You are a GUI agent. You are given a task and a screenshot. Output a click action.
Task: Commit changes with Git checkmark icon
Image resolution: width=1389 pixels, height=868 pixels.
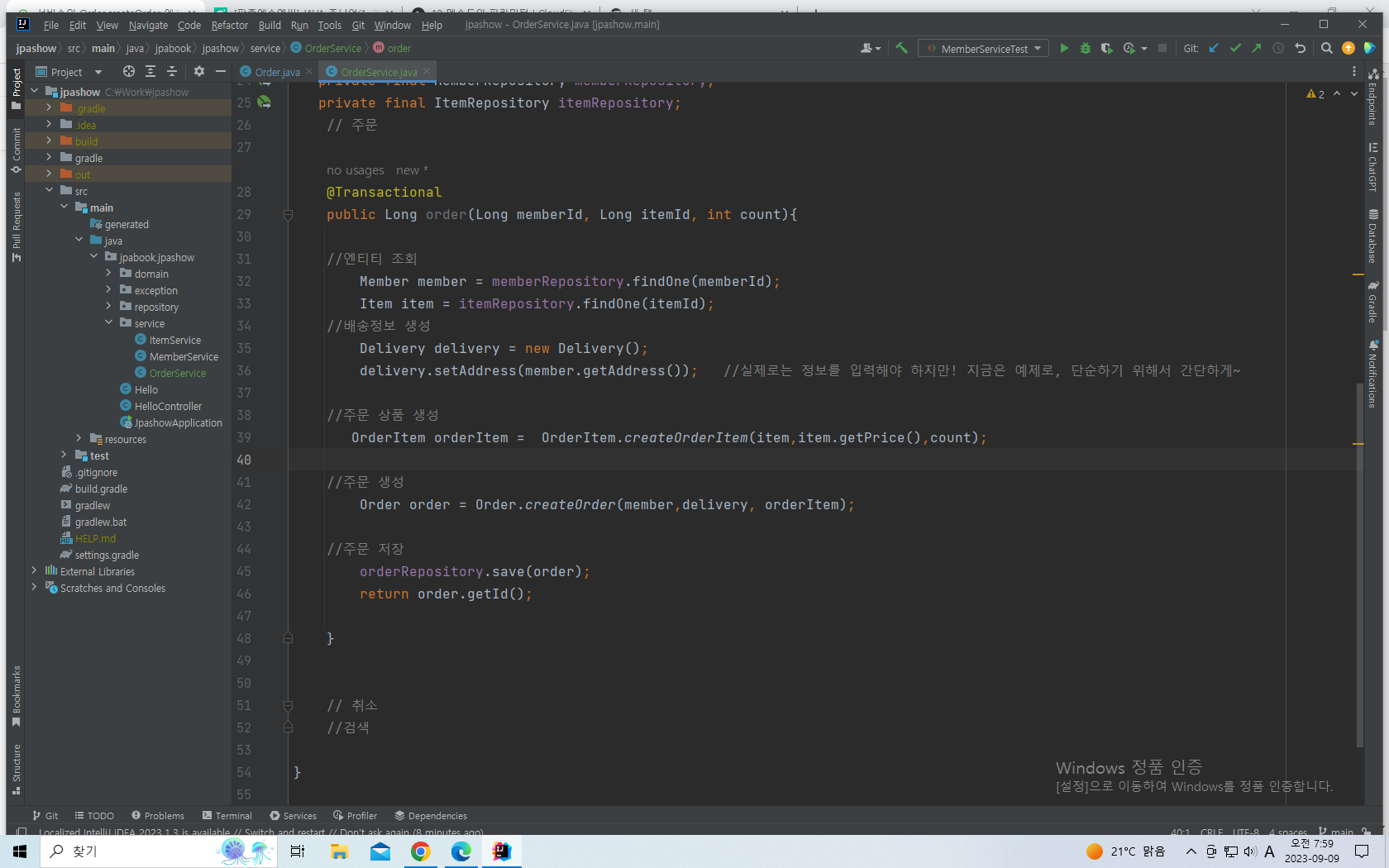1235,49
